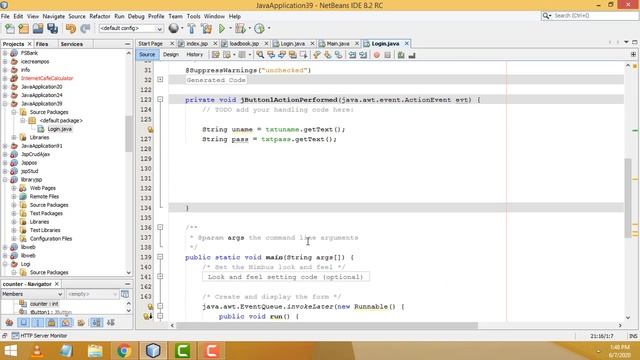Viewport: 640px width, 360px height.
Task: Click the Find Previous Occurrence icon
Action: [x=271, y=55]
